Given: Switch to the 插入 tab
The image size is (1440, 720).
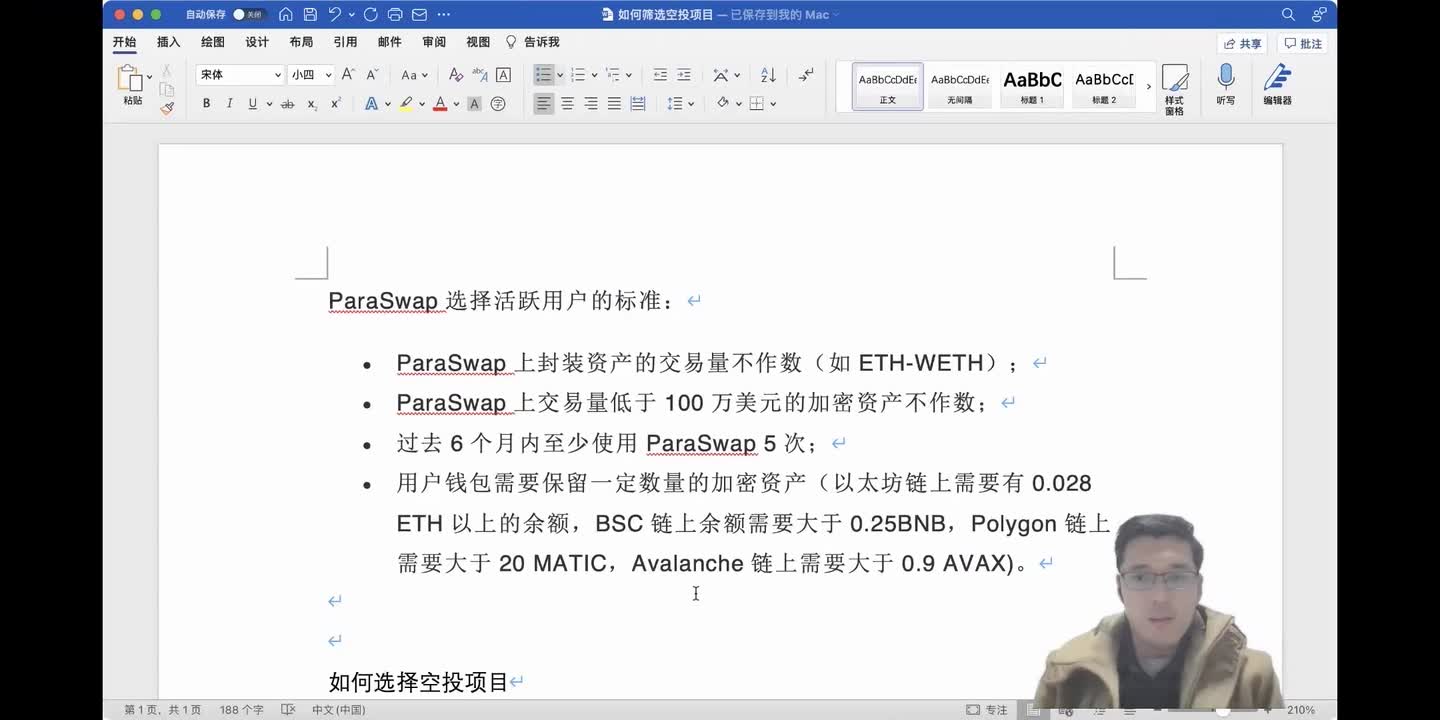Looking at the screenshot, I should tap(168, 42).
